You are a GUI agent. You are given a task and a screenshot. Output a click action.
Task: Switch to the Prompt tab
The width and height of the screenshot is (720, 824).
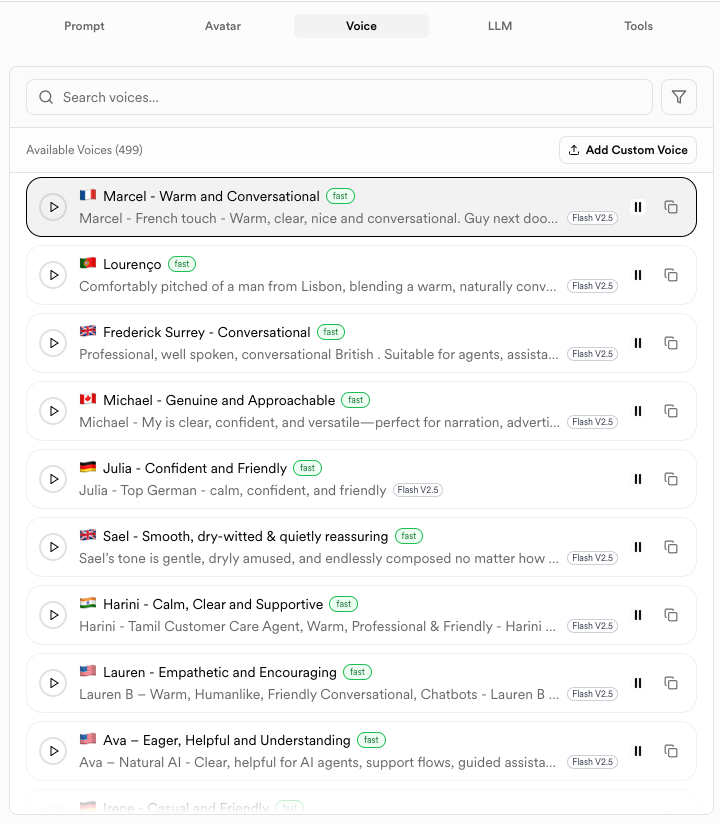[84, 26]
